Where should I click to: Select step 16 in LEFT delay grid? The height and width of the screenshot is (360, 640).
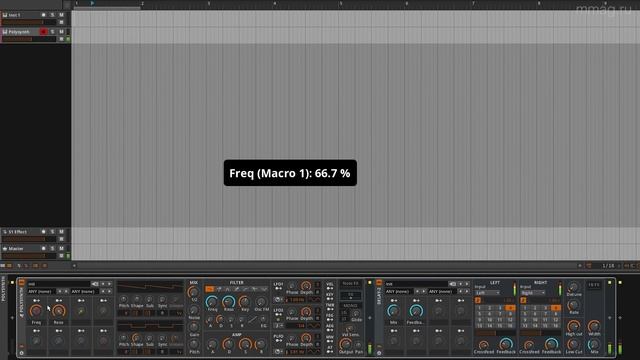click(510, 325)
